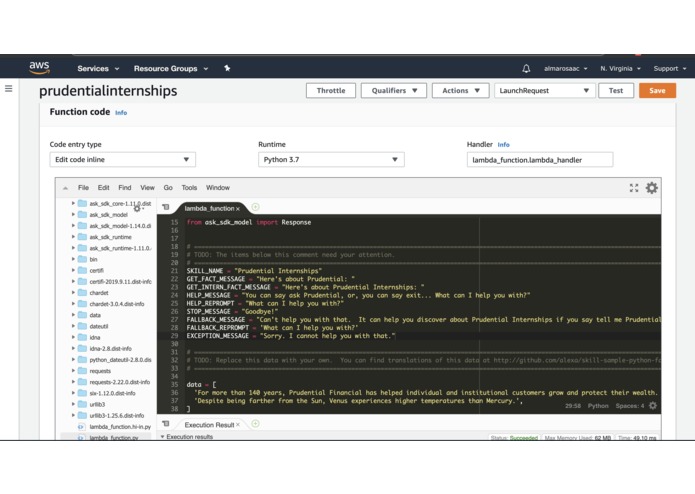Viewport: 695px width, 494px height.
Task: Open the Python 3.7 Runtime dropdown
Action: click(331, 159)
